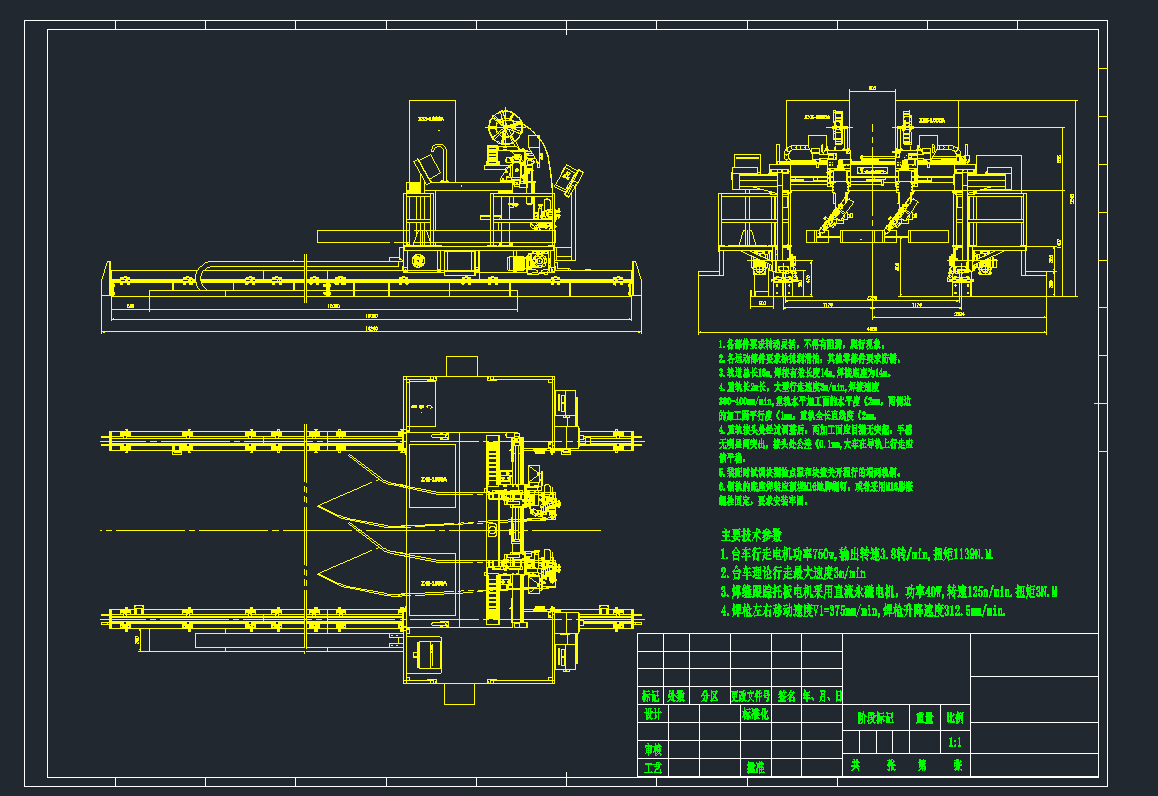1158x796 pixels.
Task: Click the 设计 cell in the title block
Action: click(x=652, y=715)
